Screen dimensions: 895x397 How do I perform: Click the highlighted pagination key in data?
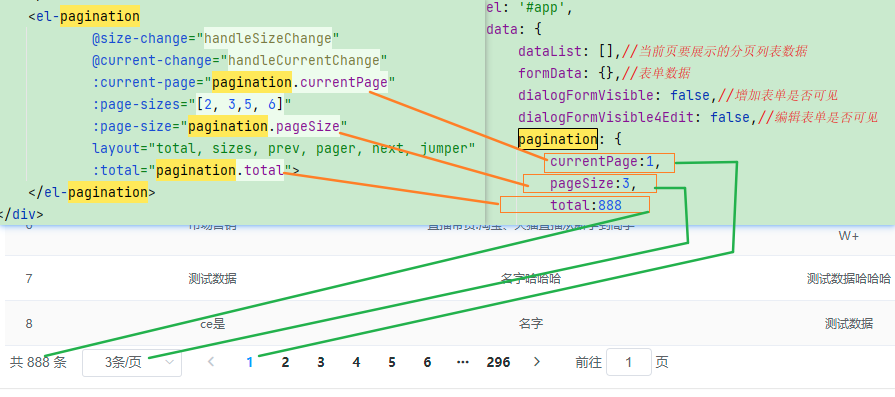[x=558, y=139]
